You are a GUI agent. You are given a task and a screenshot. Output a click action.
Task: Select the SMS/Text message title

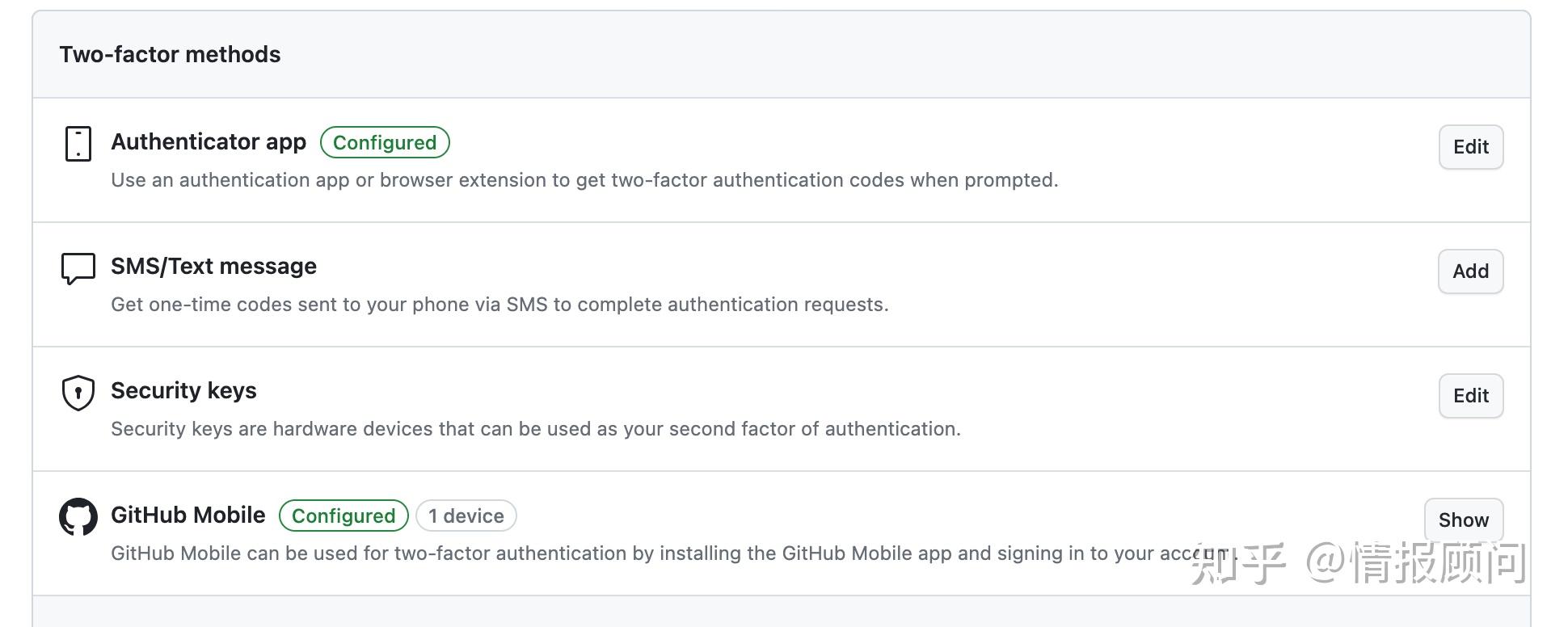(213, 267)
